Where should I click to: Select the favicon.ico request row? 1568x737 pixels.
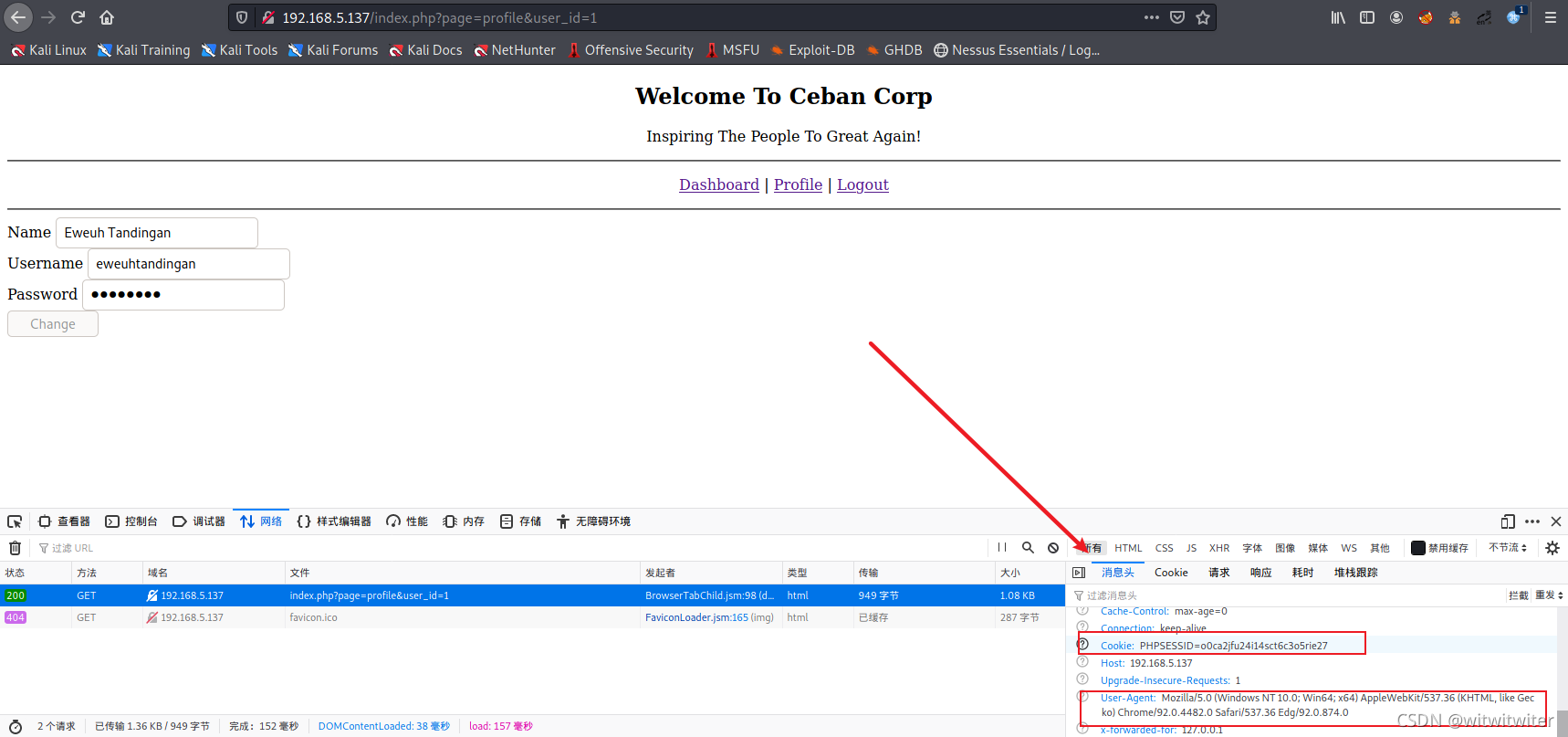tap(532, 617)
